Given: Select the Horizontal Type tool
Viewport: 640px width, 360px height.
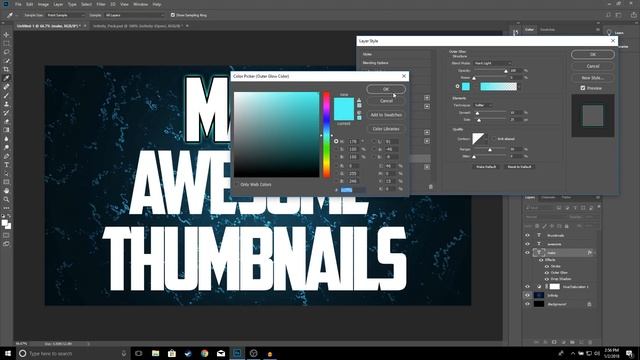Looking at the screenshot, I should coord(6,164).
